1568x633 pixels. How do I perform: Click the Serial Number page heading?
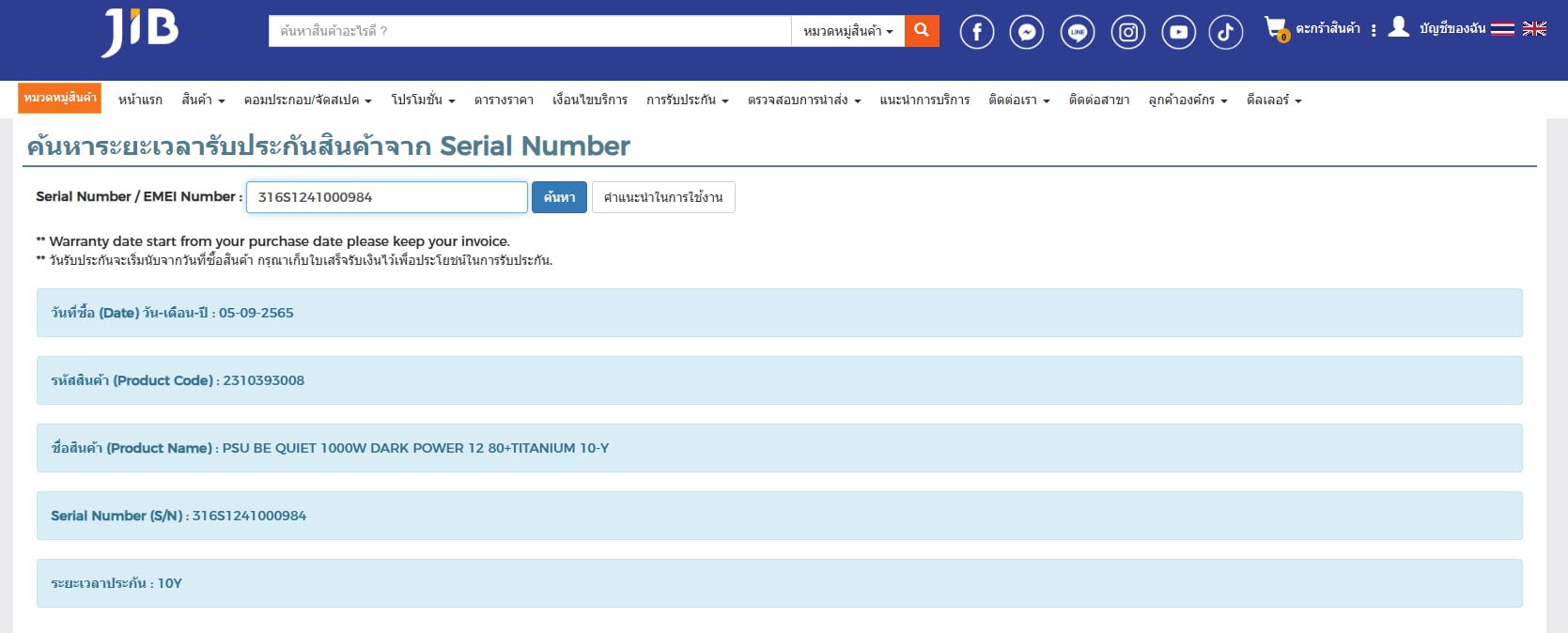[x=329, y=147]
